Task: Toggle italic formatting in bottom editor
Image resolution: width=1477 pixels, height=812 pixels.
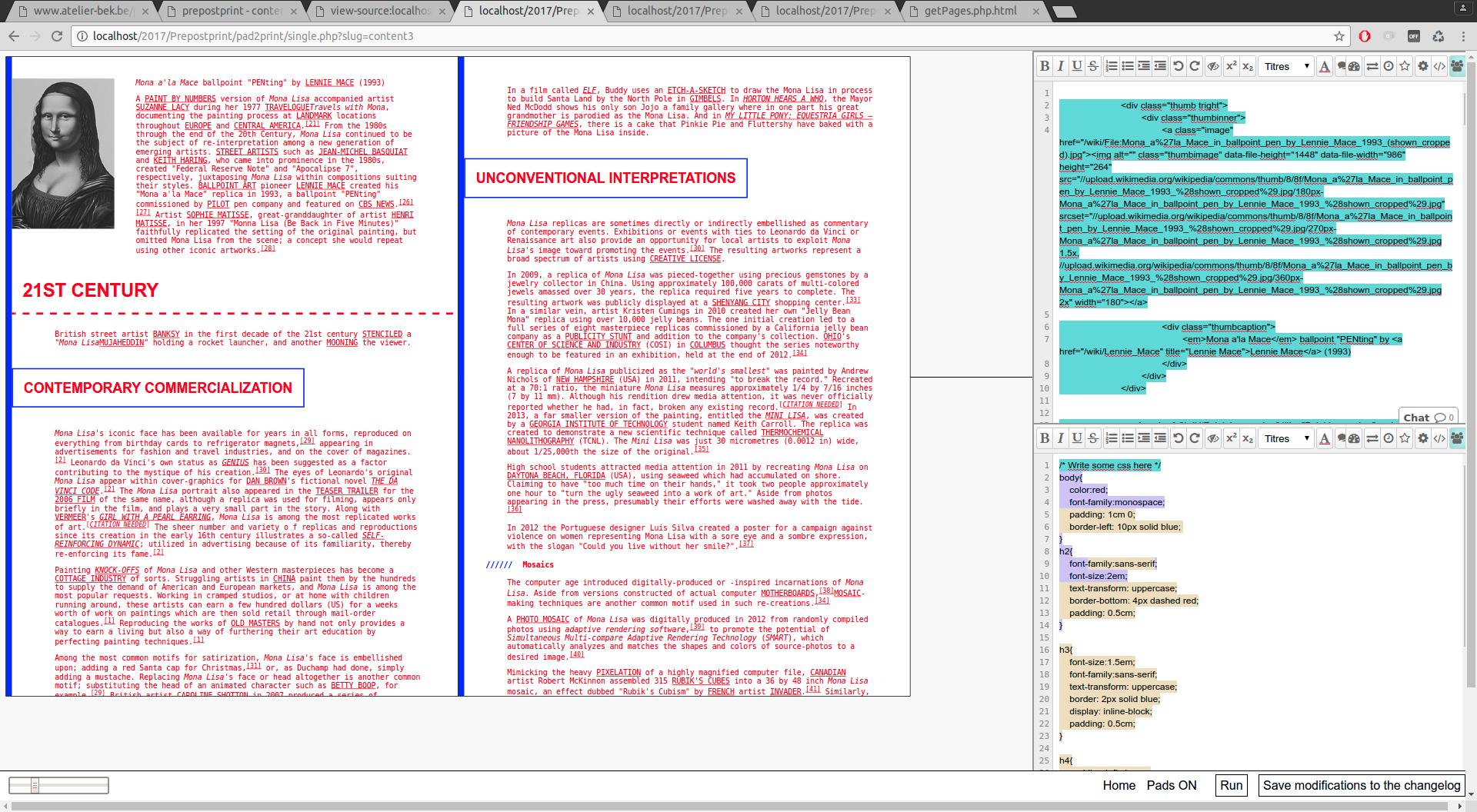Action: pos(1060,438)
